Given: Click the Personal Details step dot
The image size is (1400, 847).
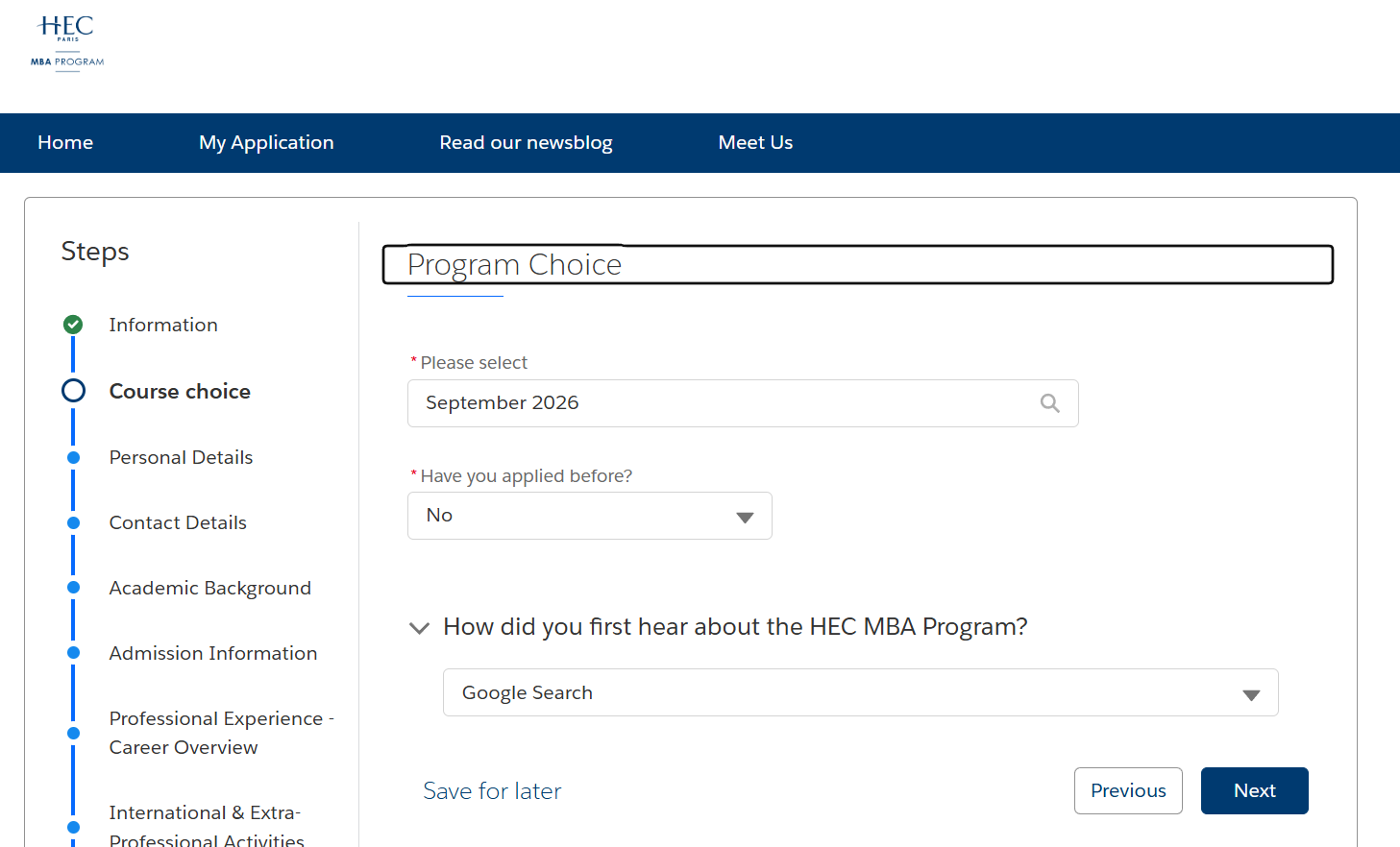Looking at the screenshot, I should (73, 458).
